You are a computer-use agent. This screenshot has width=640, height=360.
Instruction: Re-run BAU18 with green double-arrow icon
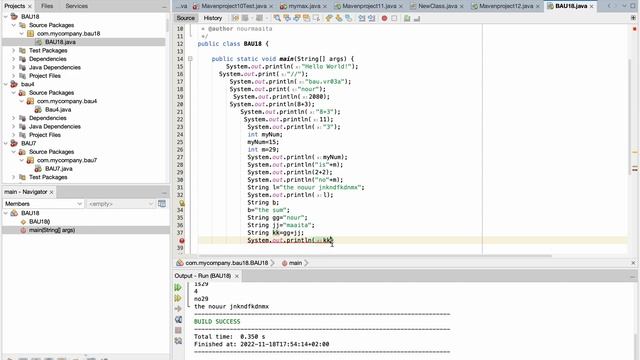click(x=178, y=287)
